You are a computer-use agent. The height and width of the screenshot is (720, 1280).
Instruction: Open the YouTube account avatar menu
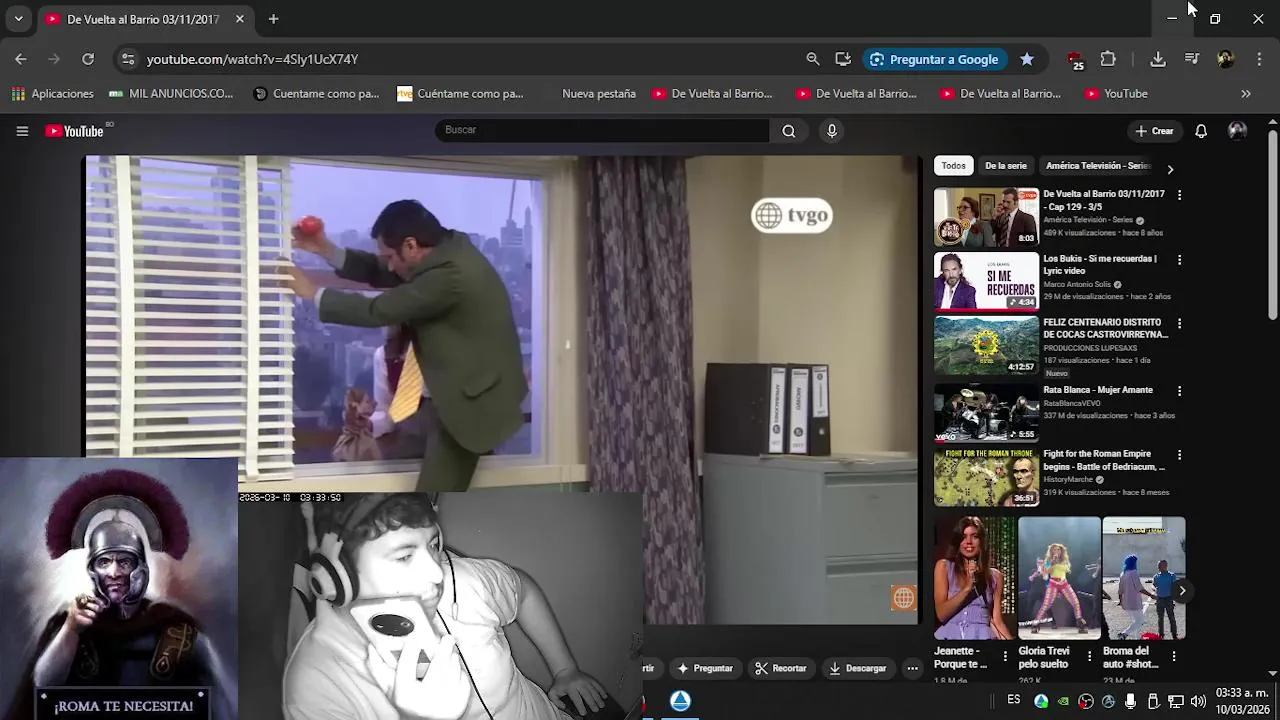(x=1237, y=131)
